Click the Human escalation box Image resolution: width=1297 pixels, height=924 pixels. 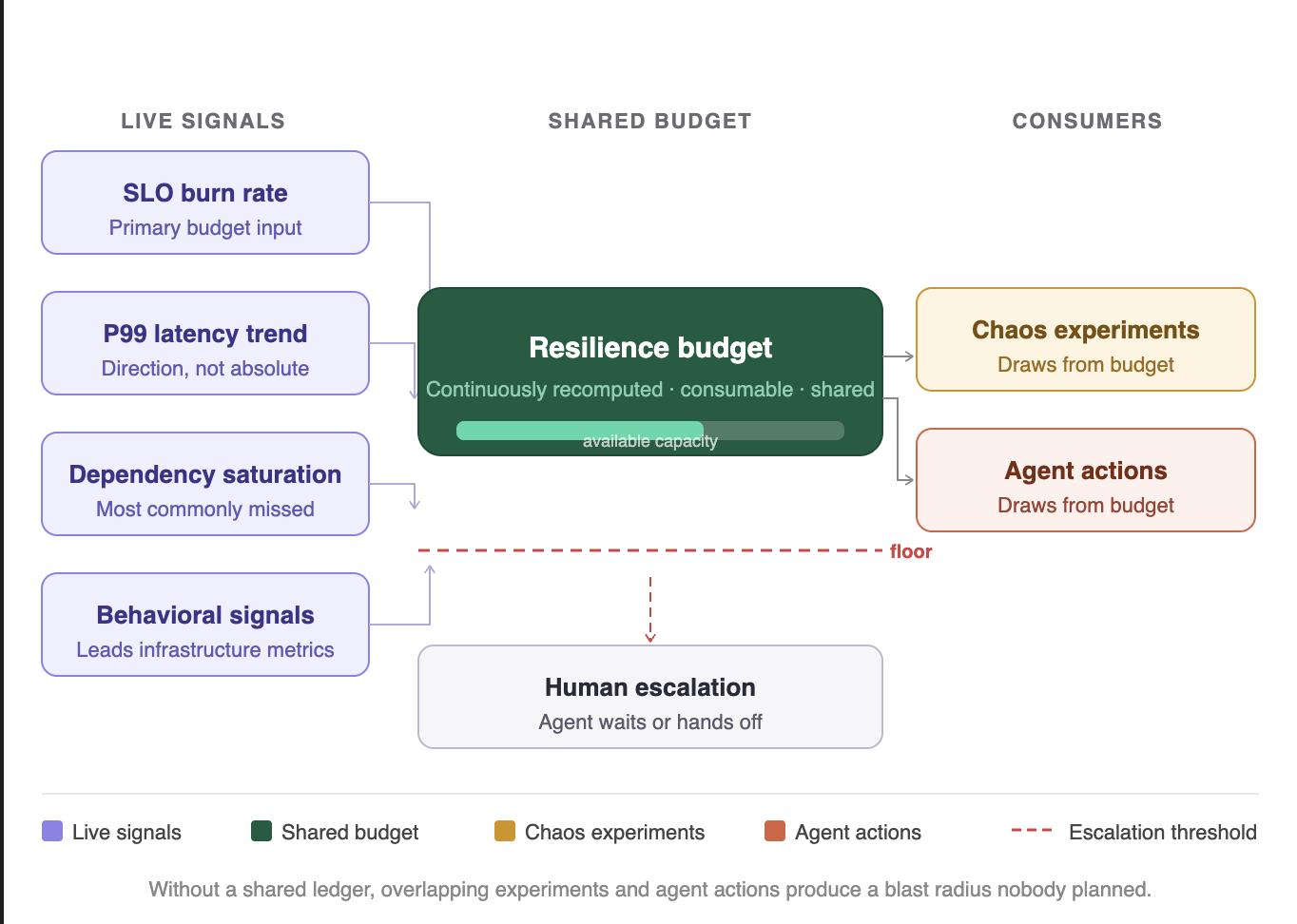[650, 697]
